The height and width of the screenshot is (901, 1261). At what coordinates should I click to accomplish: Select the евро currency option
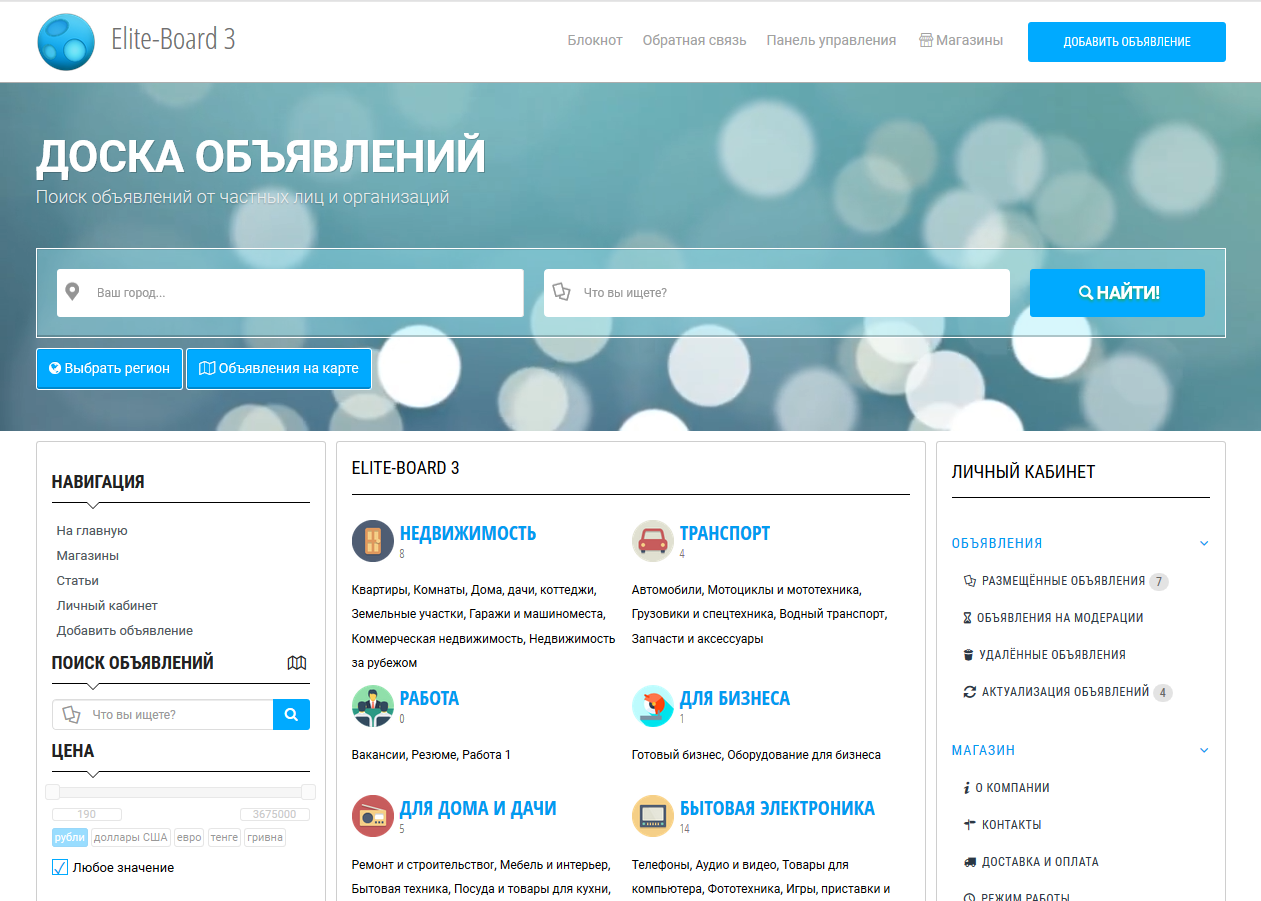[188, 838]
